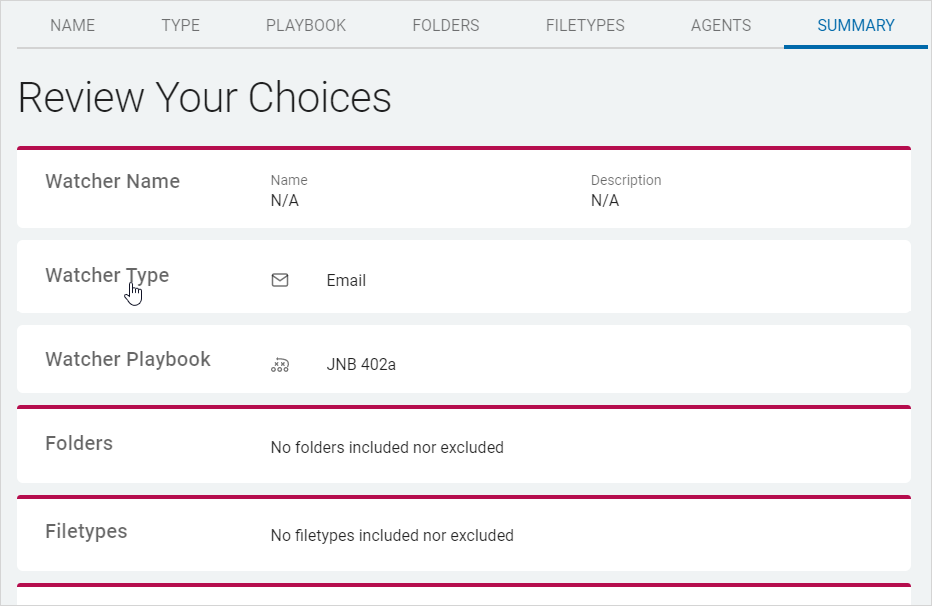Click the Description N/A value
The width and height of the screenshot is (932, 606).
pos(605,201)
